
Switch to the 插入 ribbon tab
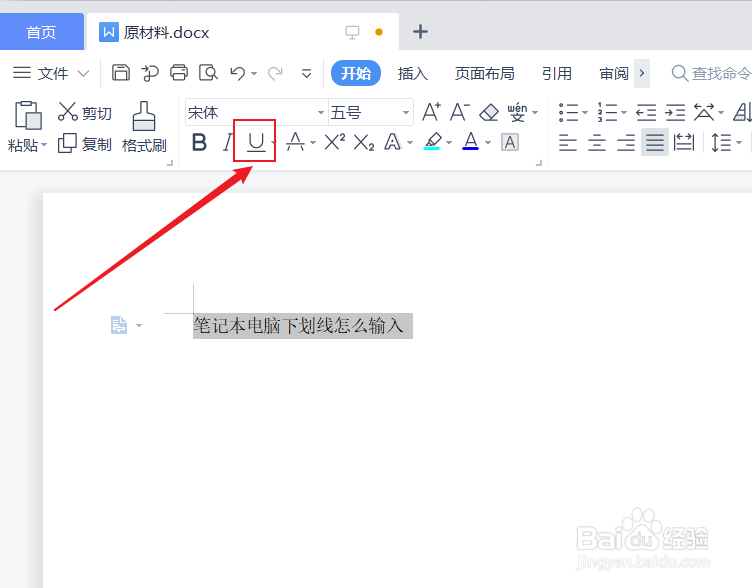pos(412,73)
